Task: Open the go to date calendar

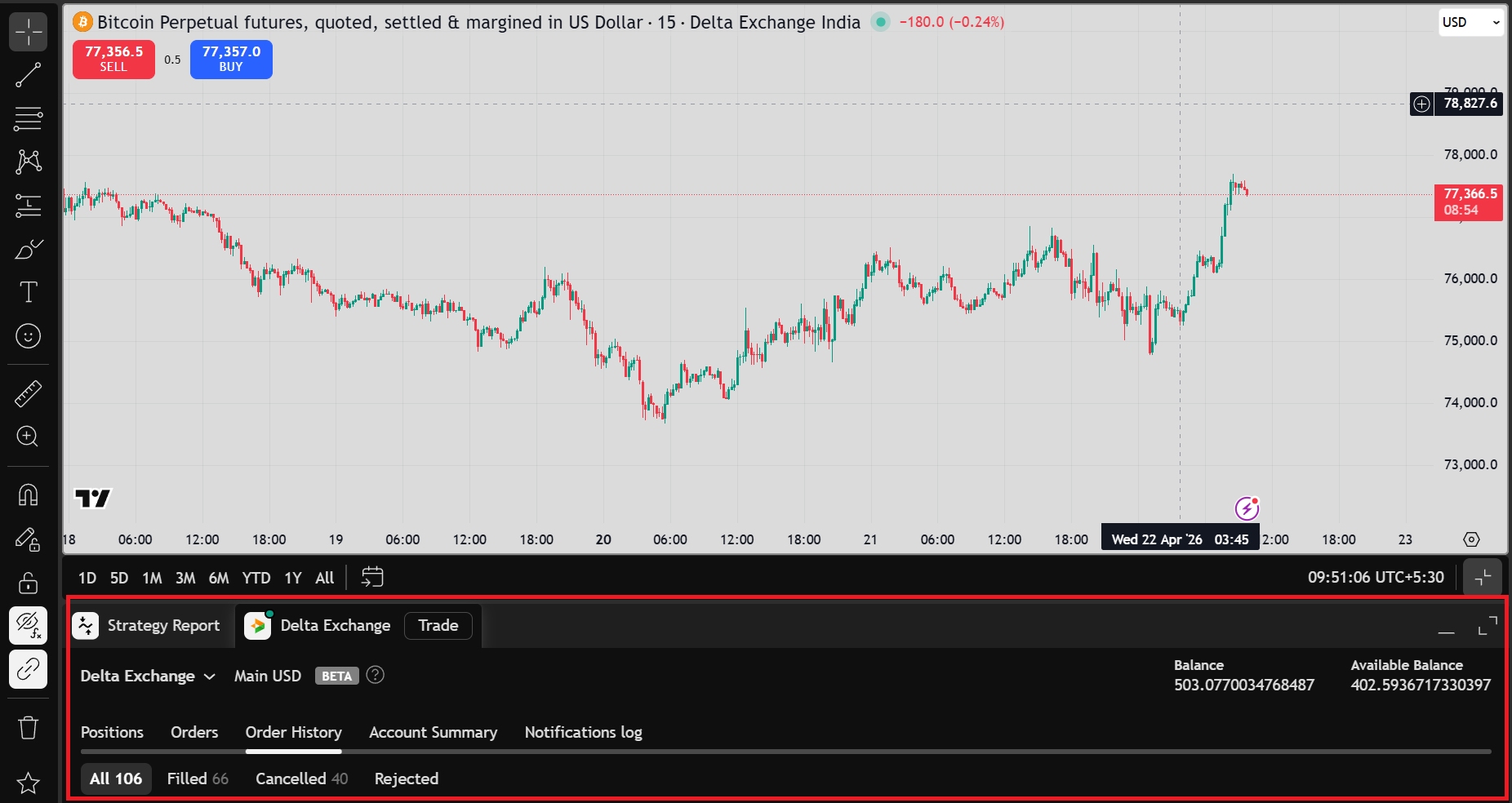Action: coord(372,577)
